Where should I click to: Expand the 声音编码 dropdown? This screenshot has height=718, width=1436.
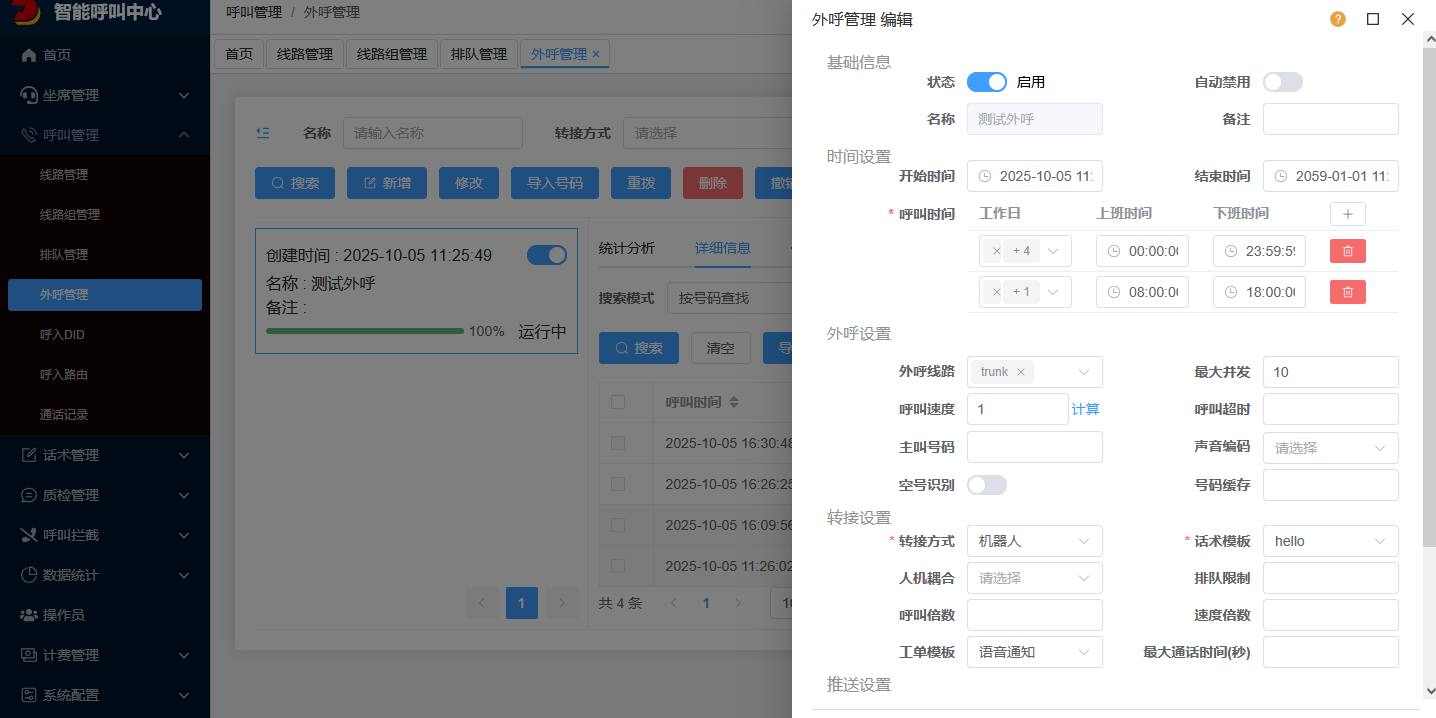point(1330,448)
